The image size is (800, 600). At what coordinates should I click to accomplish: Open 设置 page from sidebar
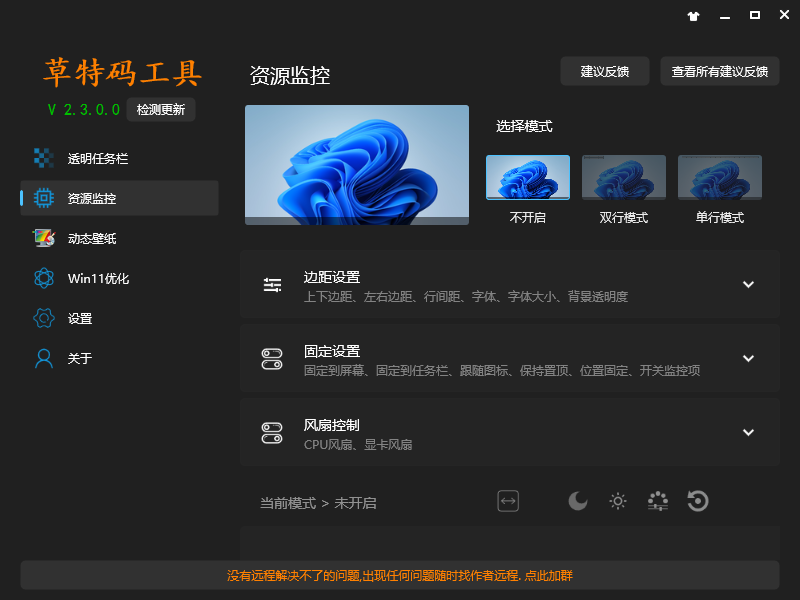[x=119, y=318]
